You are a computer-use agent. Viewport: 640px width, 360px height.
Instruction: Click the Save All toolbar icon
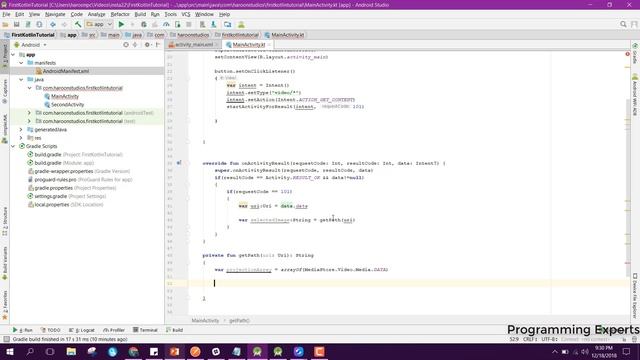pyautogui.click(x=17, y=24)
